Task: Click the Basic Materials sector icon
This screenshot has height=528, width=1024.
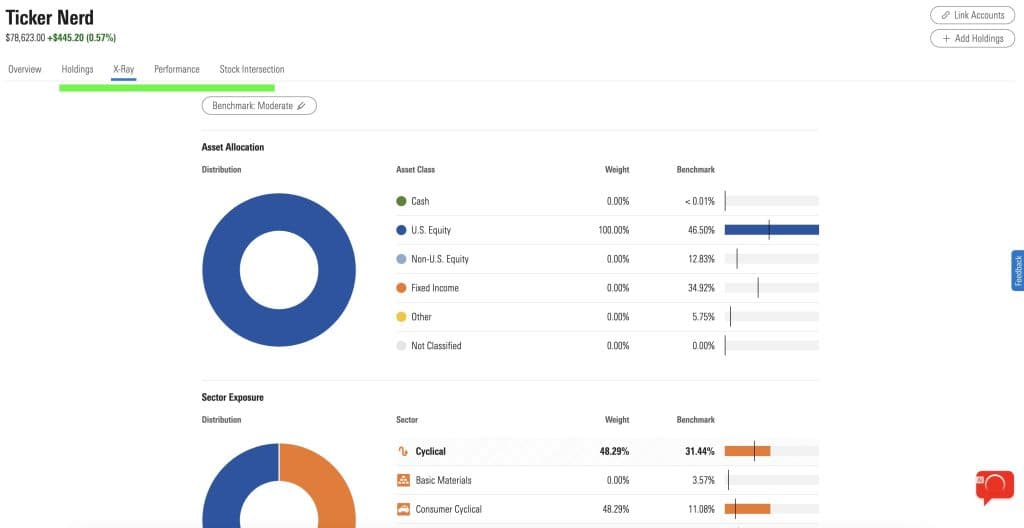Action: [x=403, y=480]
